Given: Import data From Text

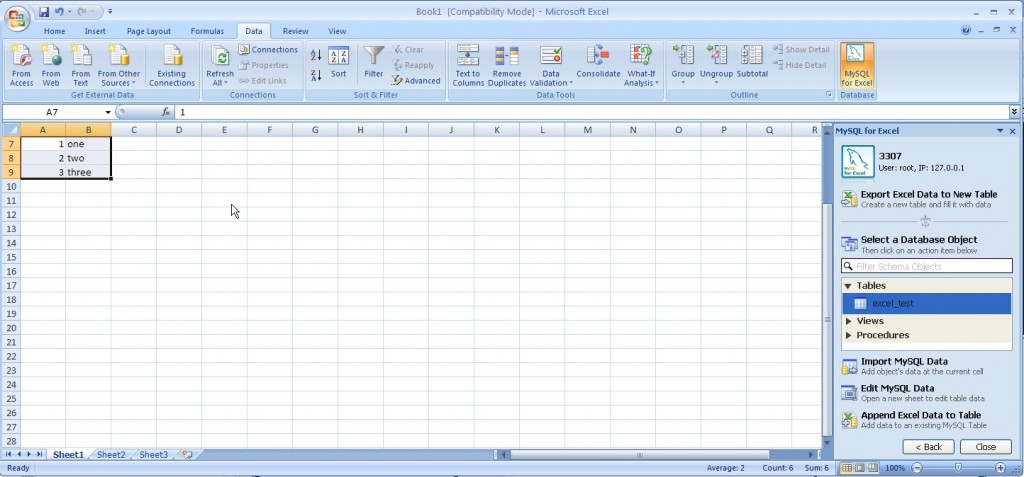Looking at the screenshot, I should [80, 65].
